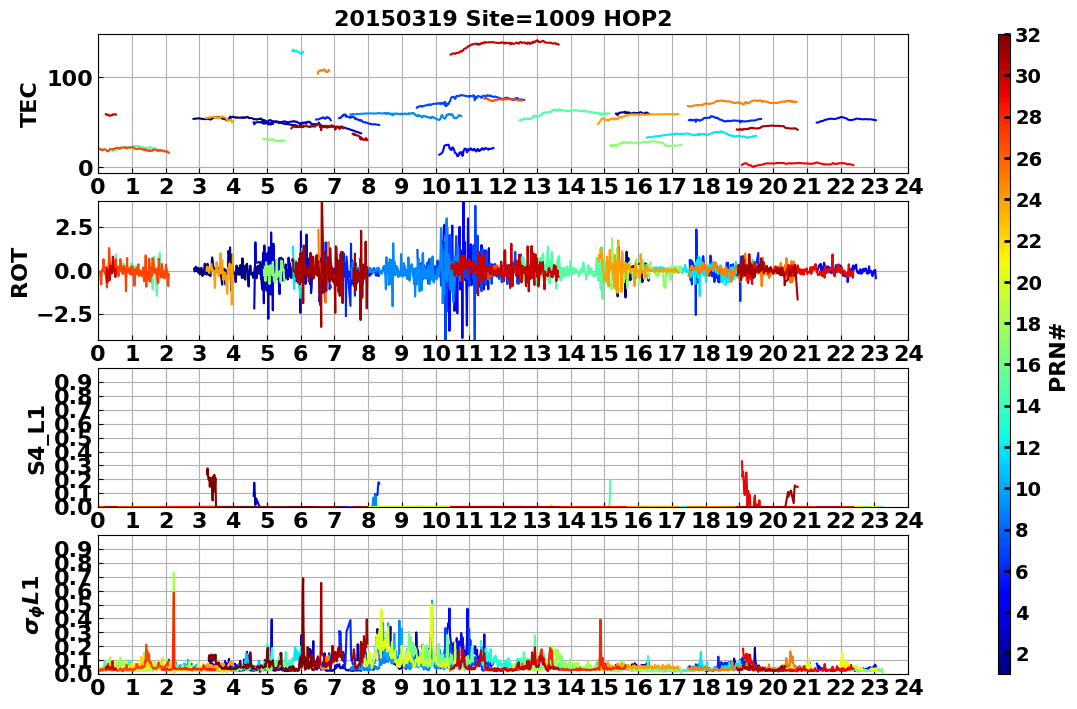Viewport: 1077px width, 709px height.
Task: Click the colorbar tick label 4
Action: 1023,612
